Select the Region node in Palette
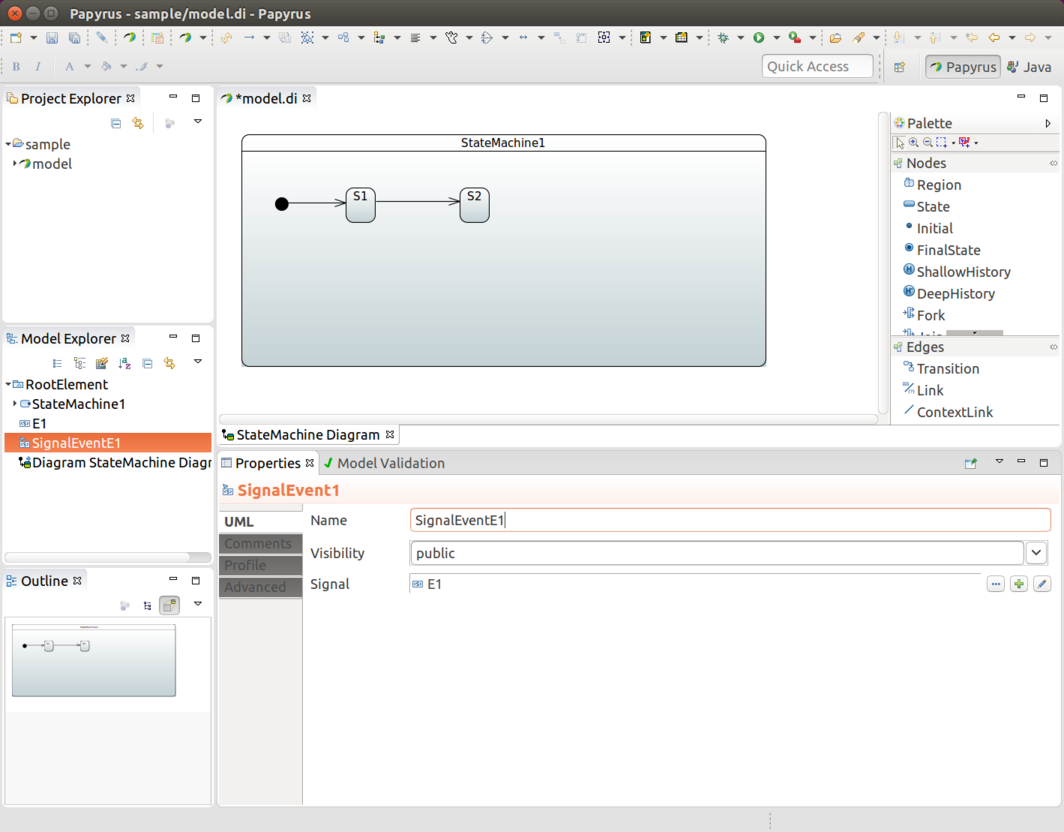The image size is (1064, 832). (932, 185)
